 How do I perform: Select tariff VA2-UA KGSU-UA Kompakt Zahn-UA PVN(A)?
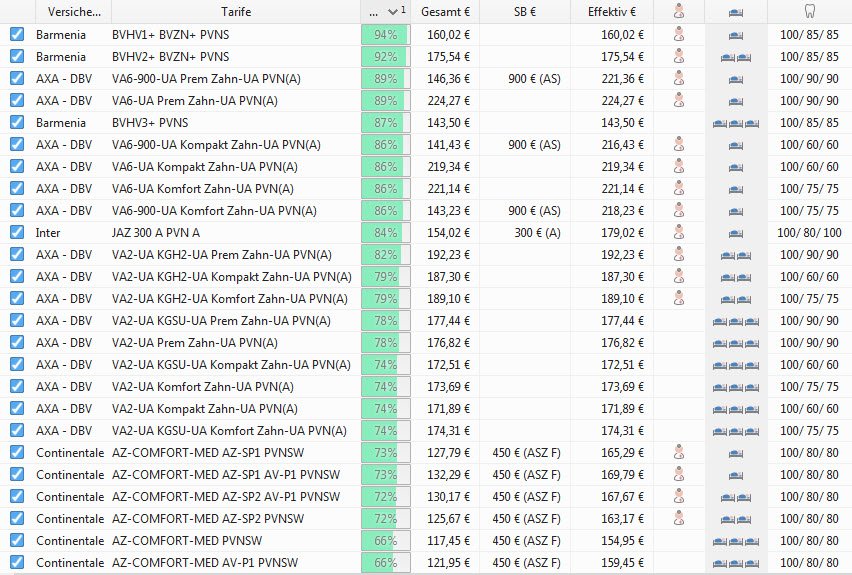click(x=231, y=365)
